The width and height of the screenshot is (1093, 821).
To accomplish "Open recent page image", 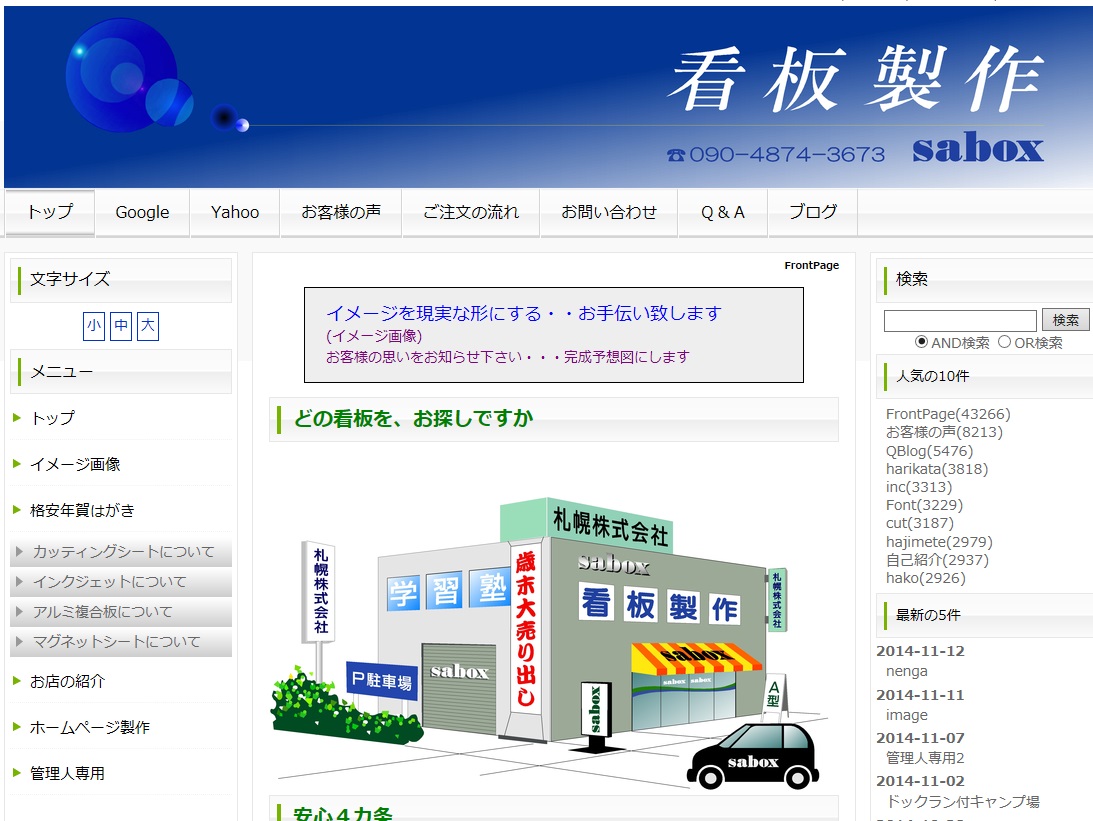I will [906, 715].
